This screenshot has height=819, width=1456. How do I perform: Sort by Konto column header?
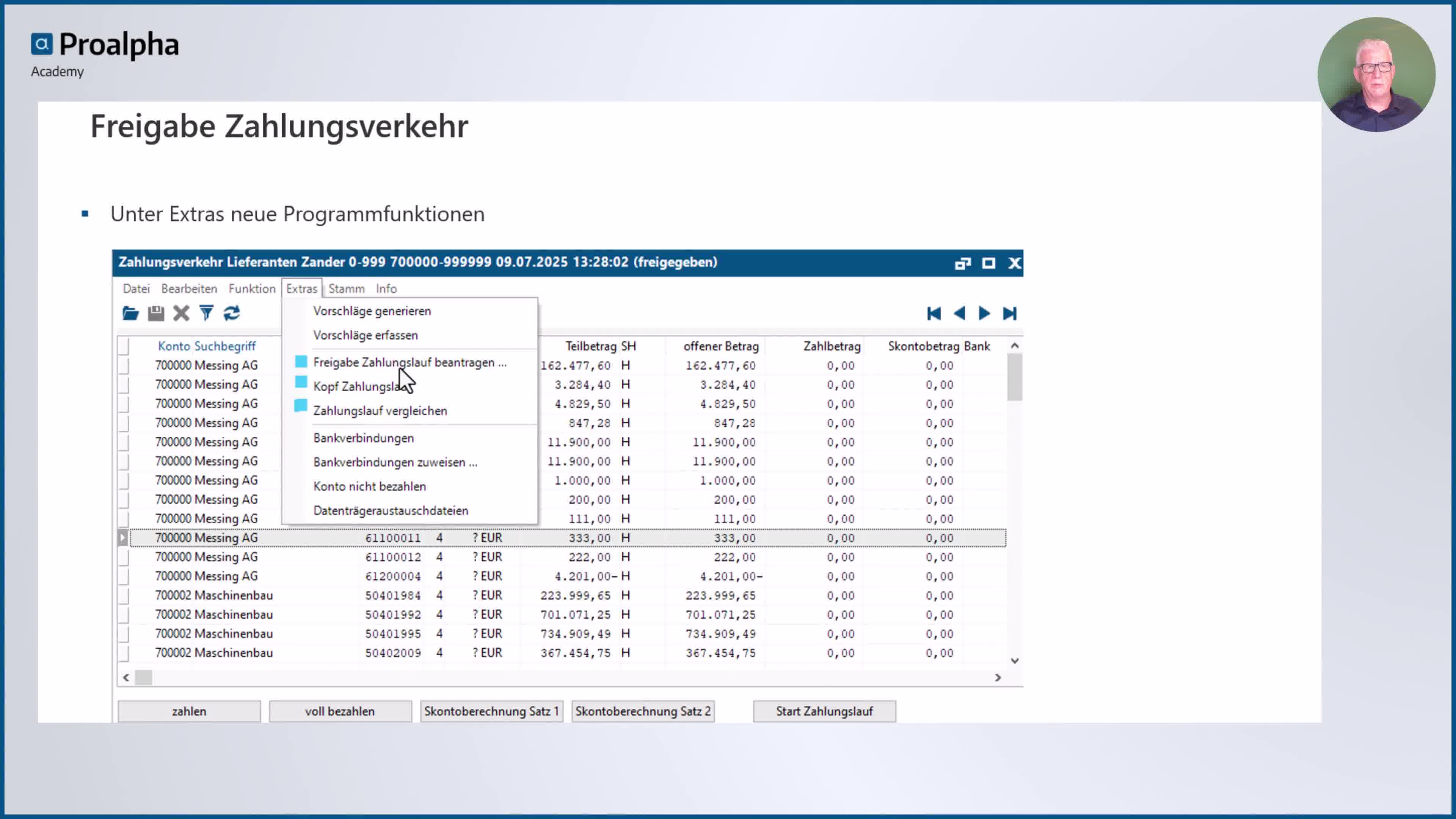coord(174,347)
